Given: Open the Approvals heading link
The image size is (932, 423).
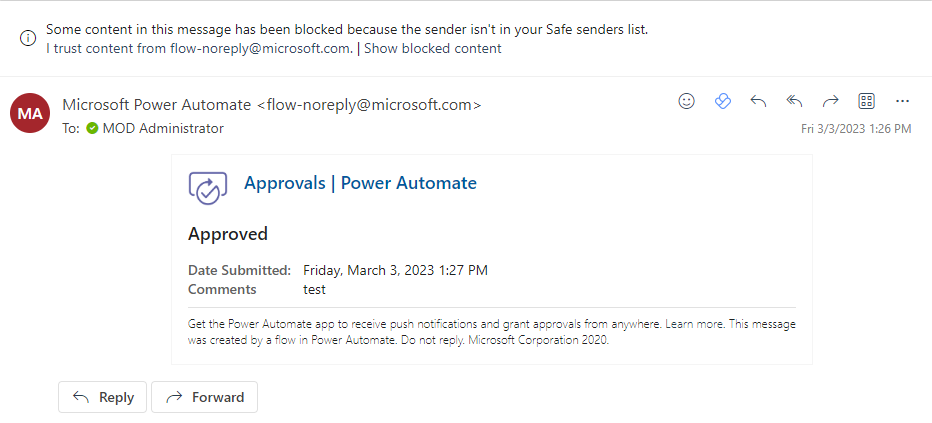Looking at the screenshot, I should (x=285, y=183).
